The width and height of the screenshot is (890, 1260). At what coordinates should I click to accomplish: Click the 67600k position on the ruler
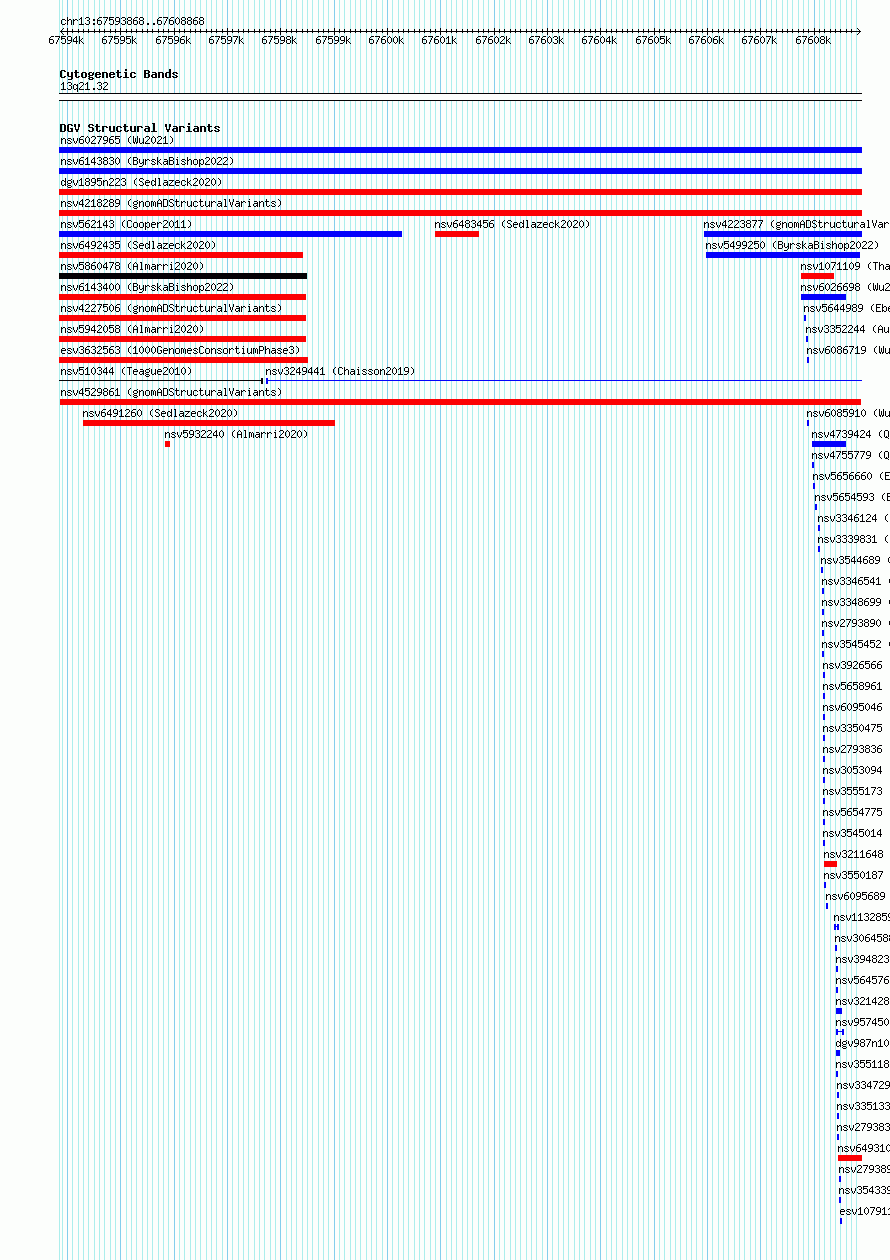tap(386, 40)
